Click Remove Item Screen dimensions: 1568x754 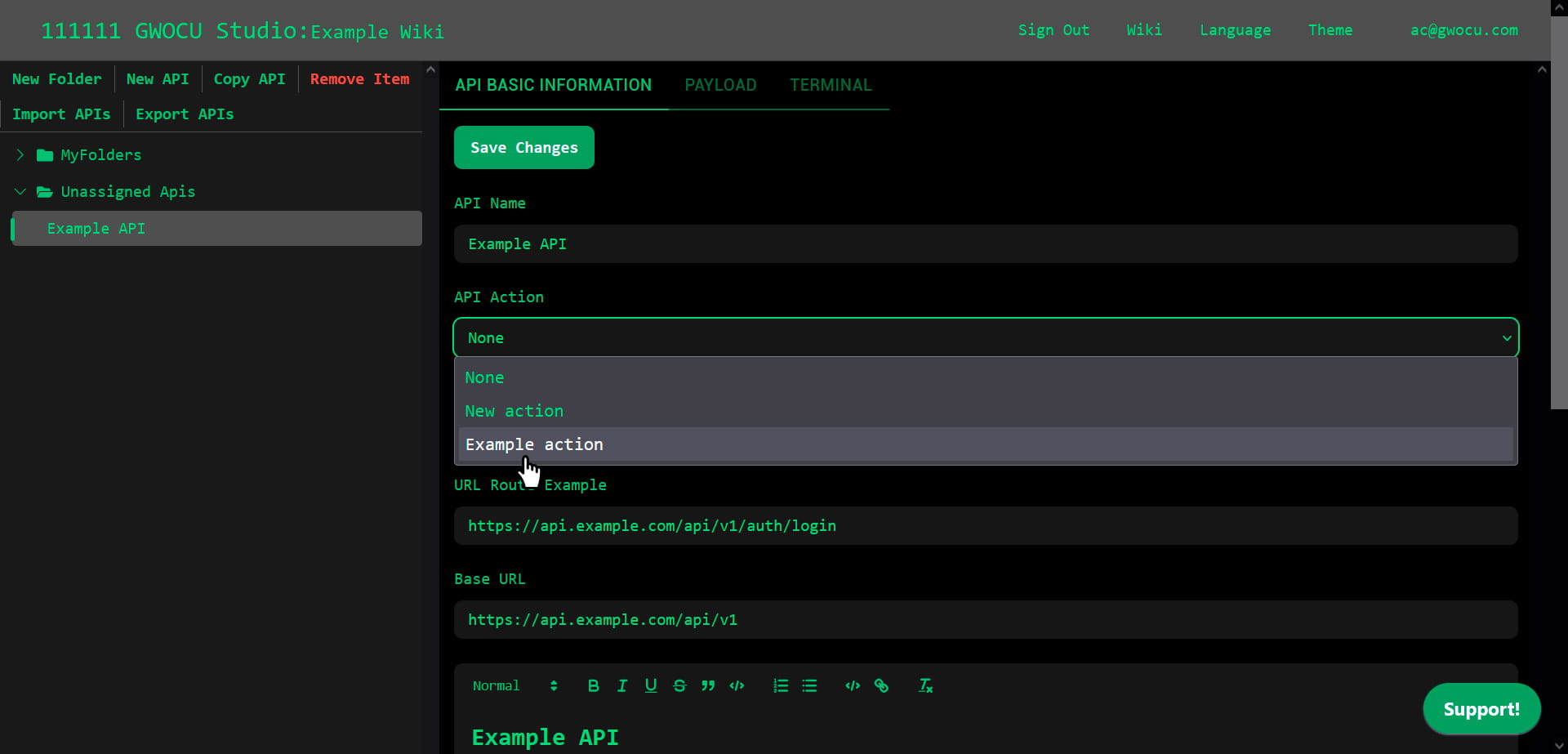click(360, 79)
